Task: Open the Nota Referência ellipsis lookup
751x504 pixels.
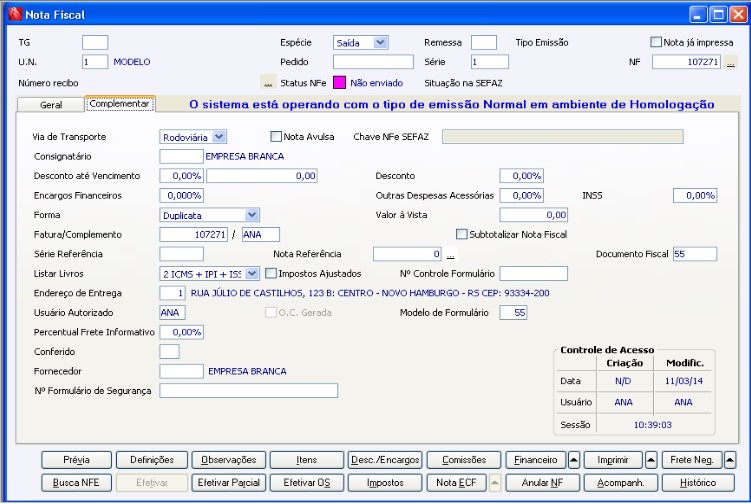Action: click(450, 254)
